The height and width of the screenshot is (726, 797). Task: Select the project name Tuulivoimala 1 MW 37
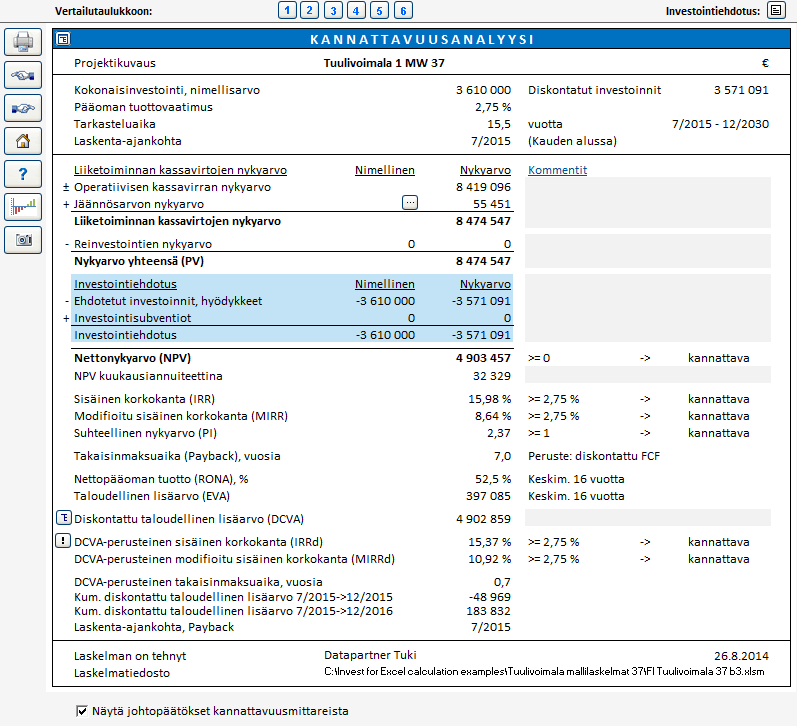(384, 63)
